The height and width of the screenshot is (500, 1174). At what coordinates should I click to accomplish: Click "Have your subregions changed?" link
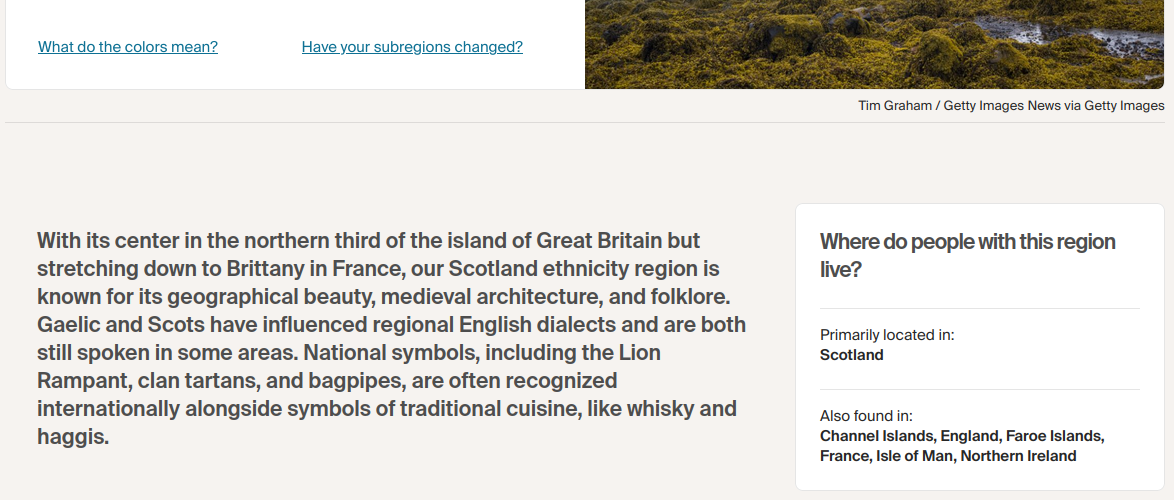(x=412, y=47)
